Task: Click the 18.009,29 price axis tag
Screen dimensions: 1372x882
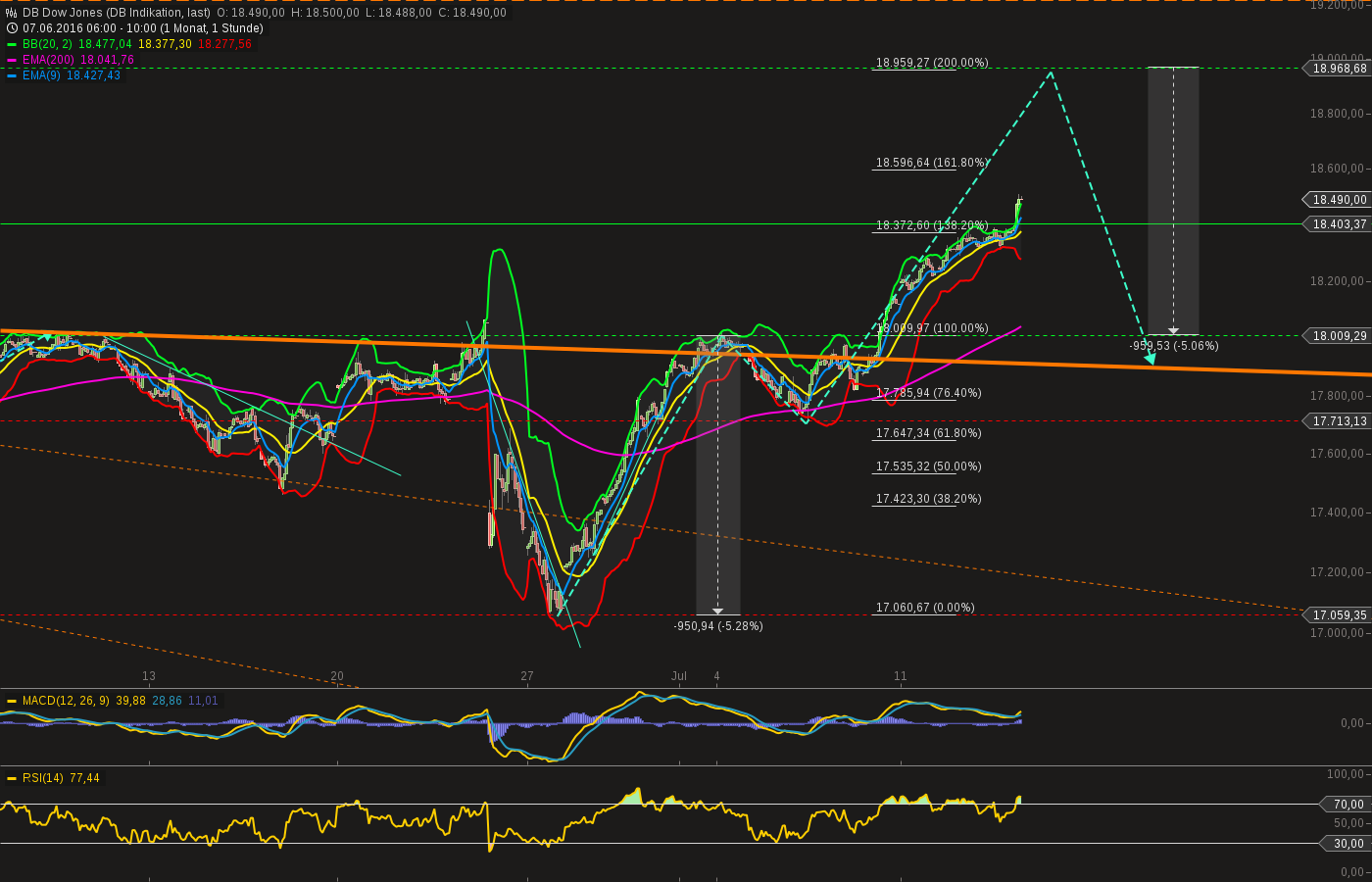Action: click(1339, 336)
